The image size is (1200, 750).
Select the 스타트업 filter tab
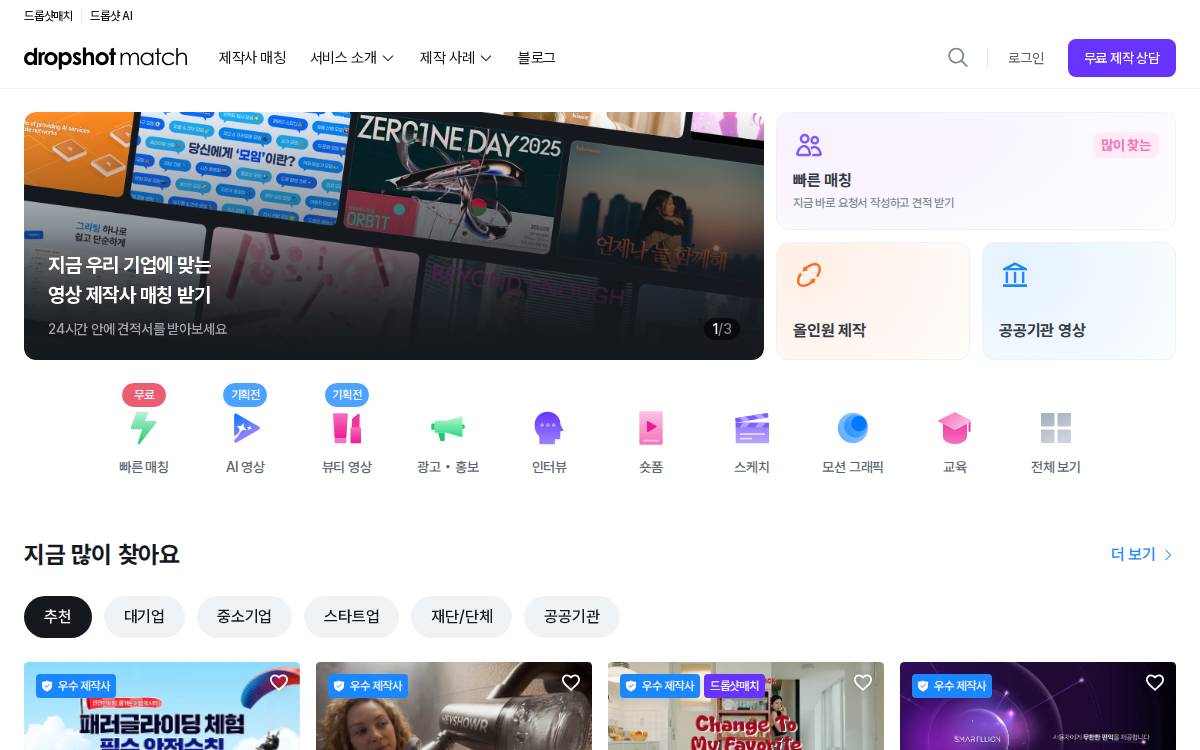(351, 617)
